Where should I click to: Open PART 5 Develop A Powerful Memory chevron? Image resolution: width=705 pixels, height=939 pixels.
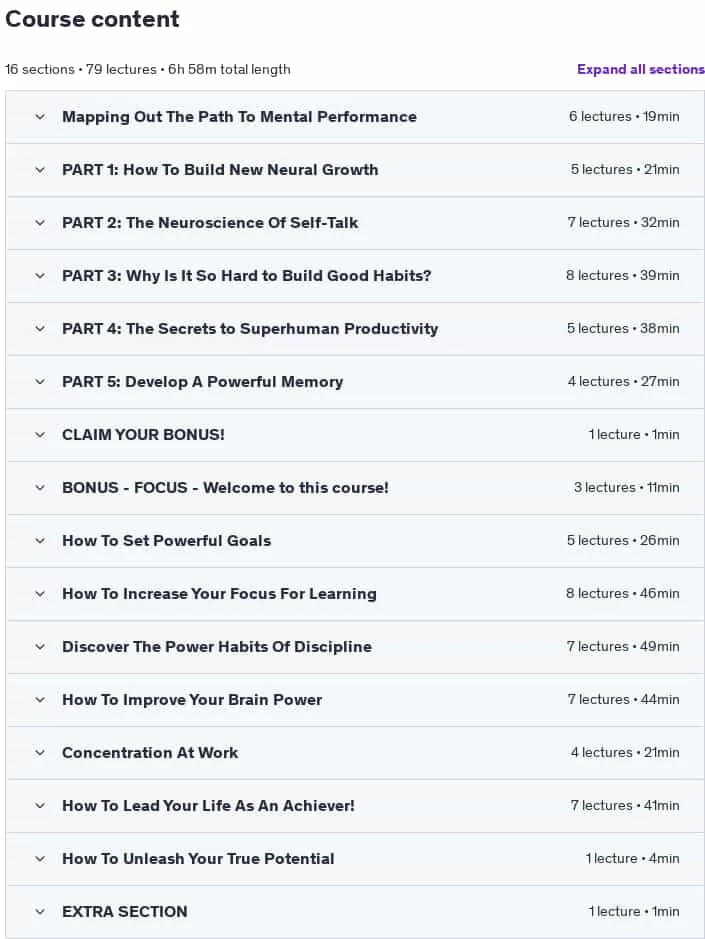point(40,382)
